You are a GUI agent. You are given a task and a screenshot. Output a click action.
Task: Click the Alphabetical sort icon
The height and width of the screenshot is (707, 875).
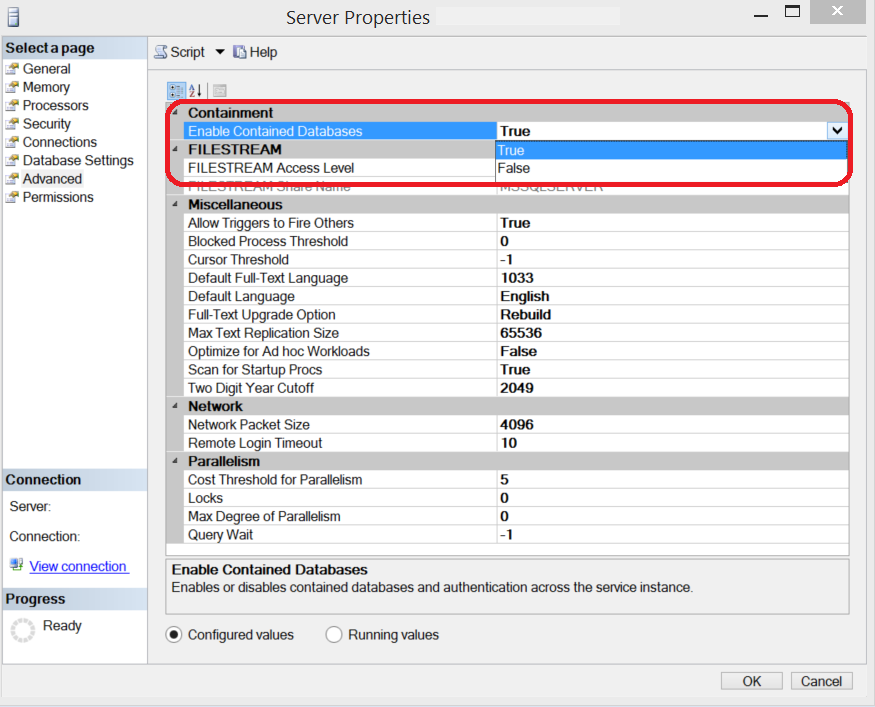[x=196, y=90]
